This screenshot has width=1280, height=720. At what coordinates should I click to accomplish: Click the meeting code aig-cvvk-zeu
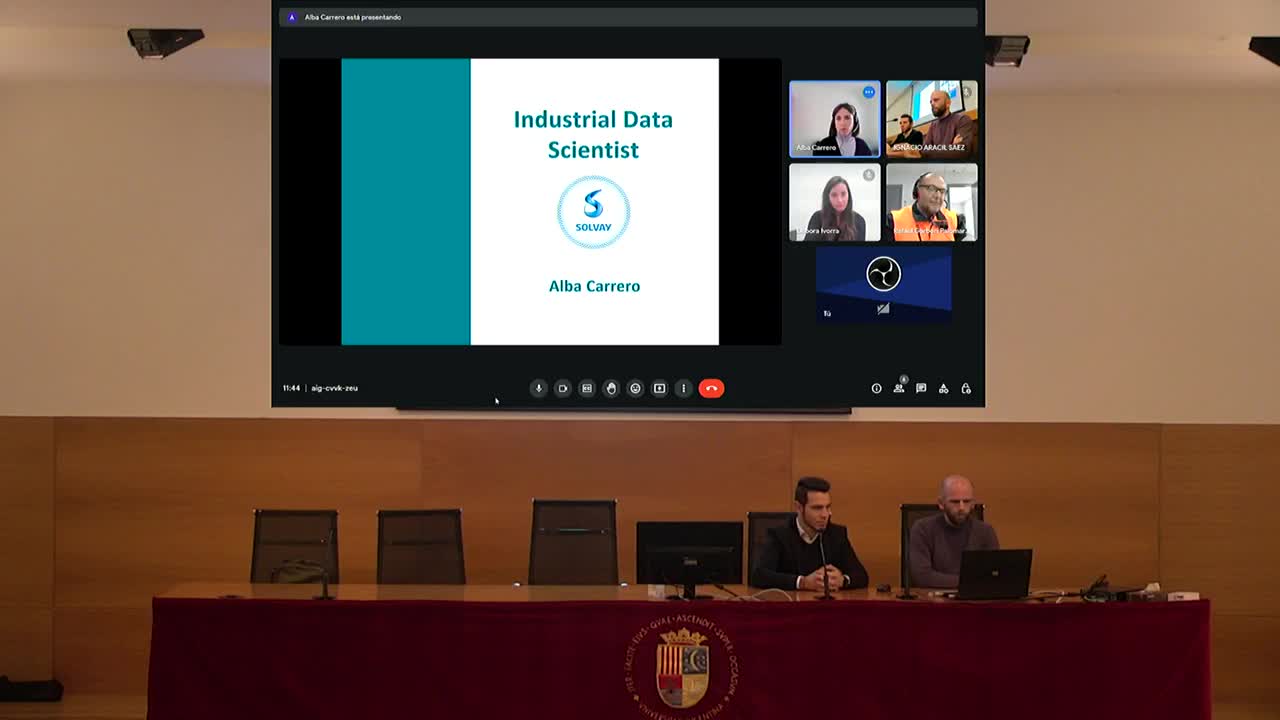click(x=334, y=388)
